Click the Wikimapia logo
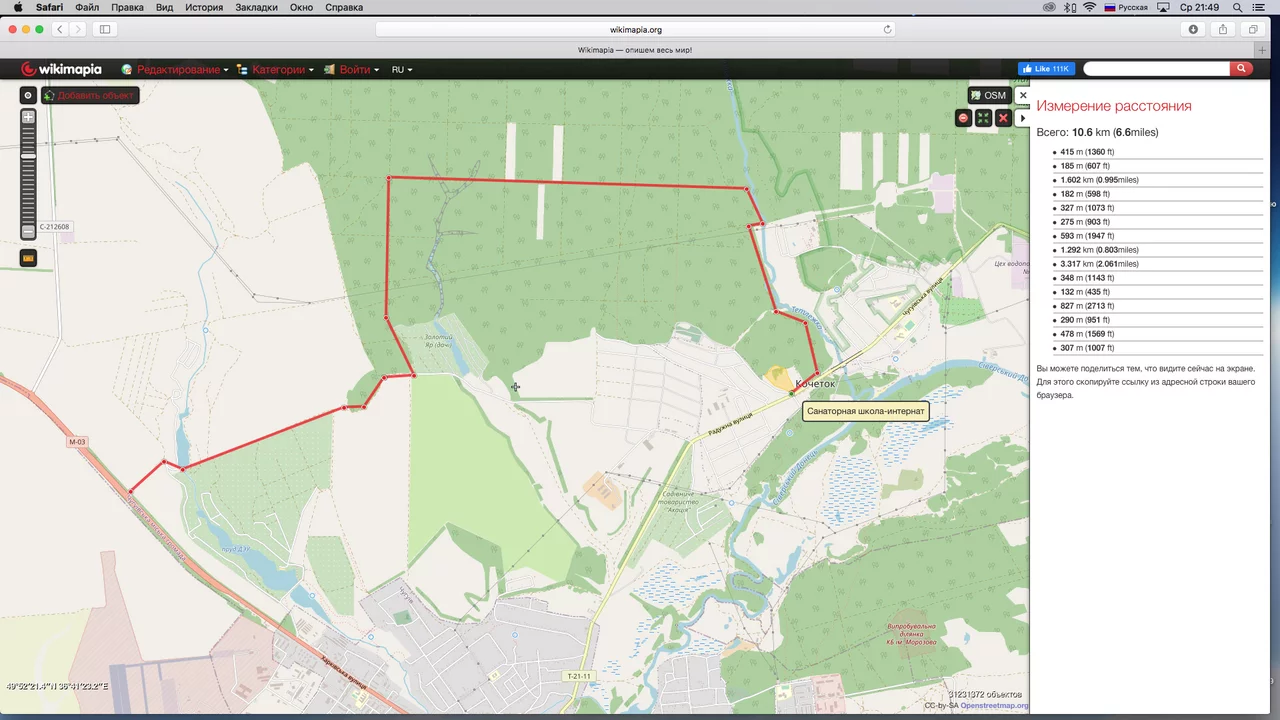The image size is (1280, 720). 61,69
